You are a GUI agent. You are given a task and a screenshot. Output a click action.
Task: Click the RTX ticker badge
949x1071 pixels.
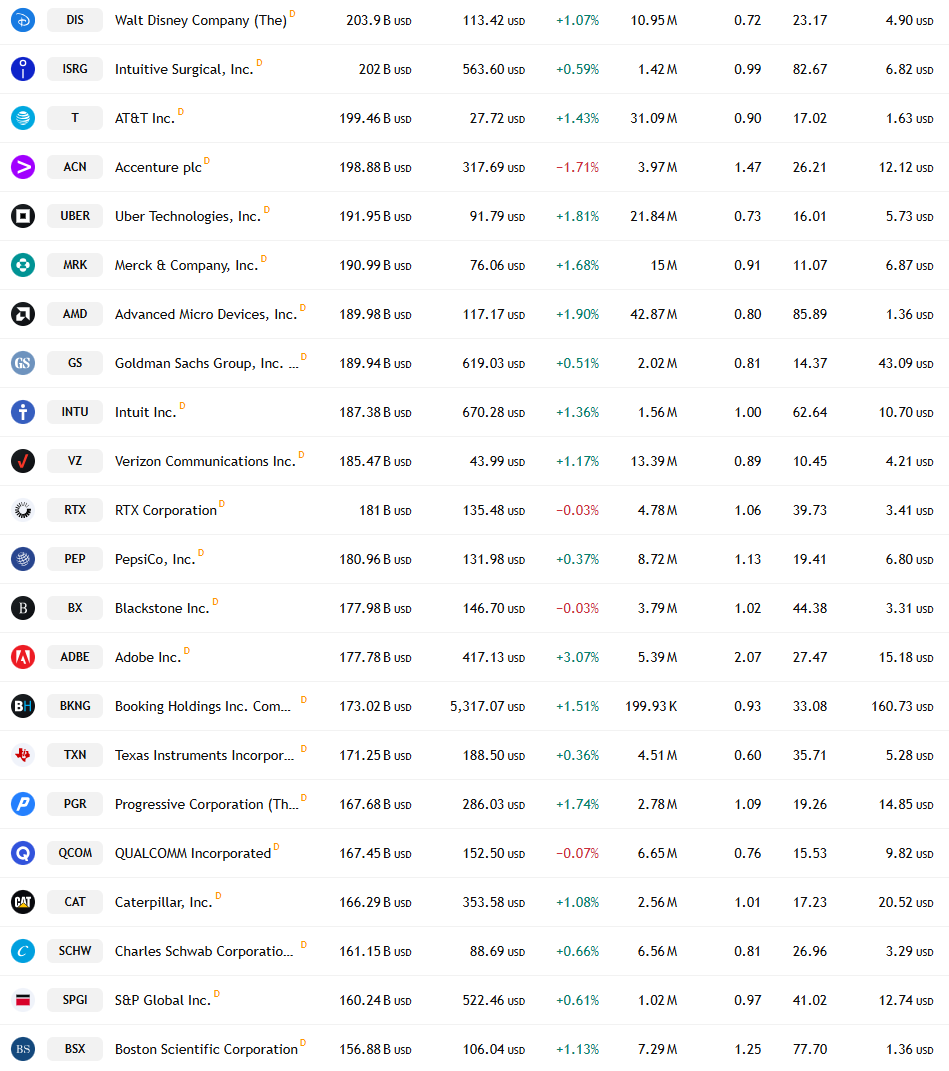point(75,510)
